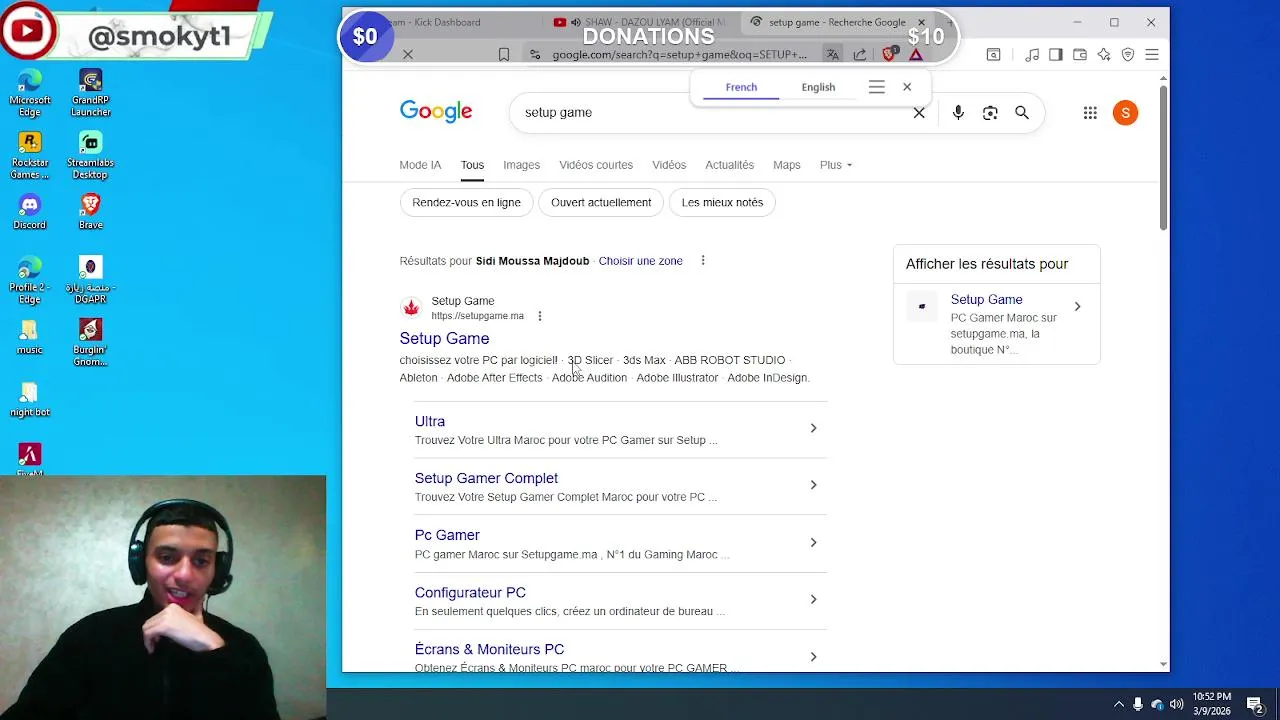Open Brave VPN shield icon
Image resolution: width=1280 pixels, height=720 pixels.
[x=1128, y=54]
